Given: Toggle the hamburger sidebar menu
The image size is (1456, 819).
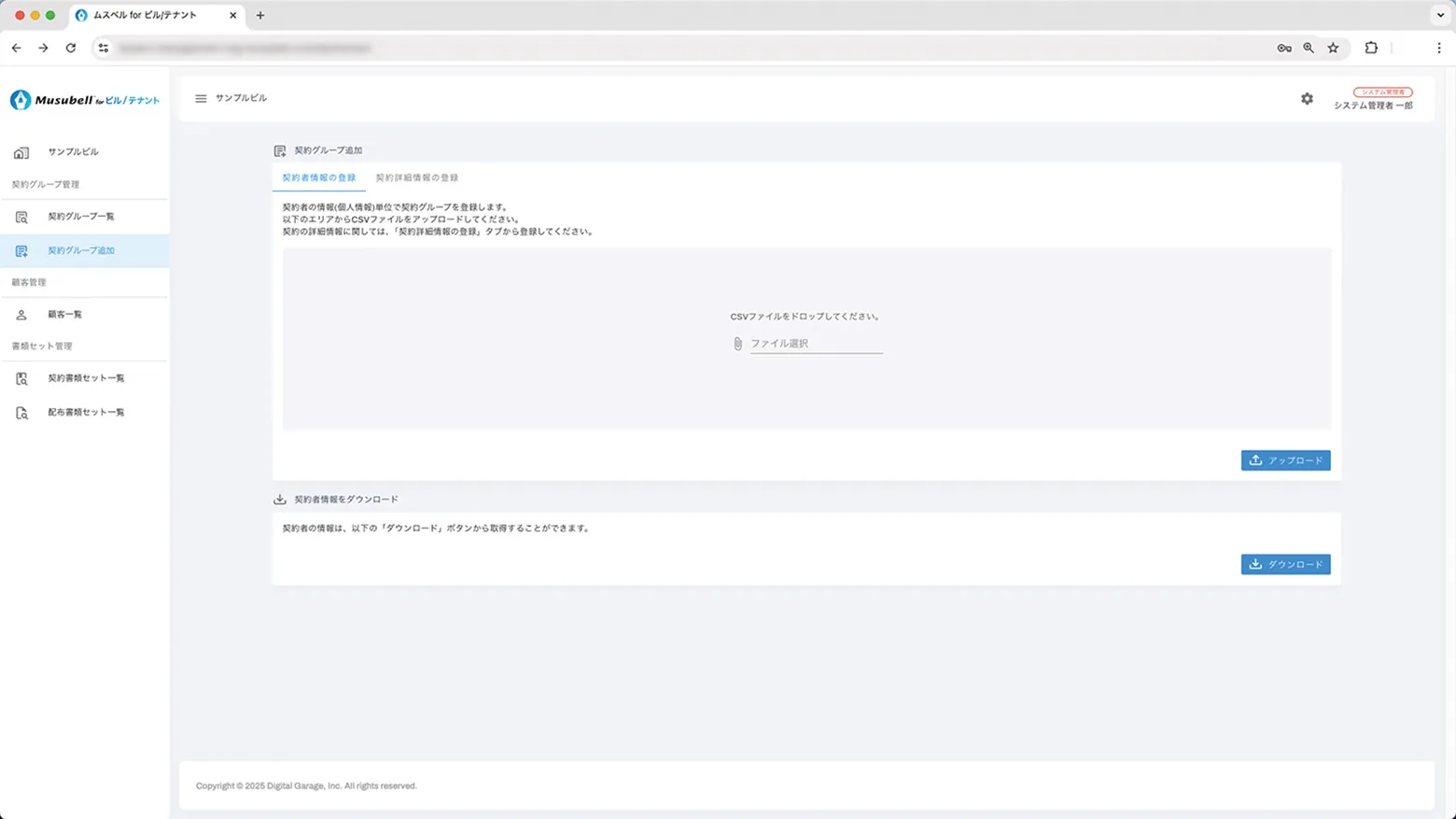Looking at the screenshot, I should click(201, 98).
